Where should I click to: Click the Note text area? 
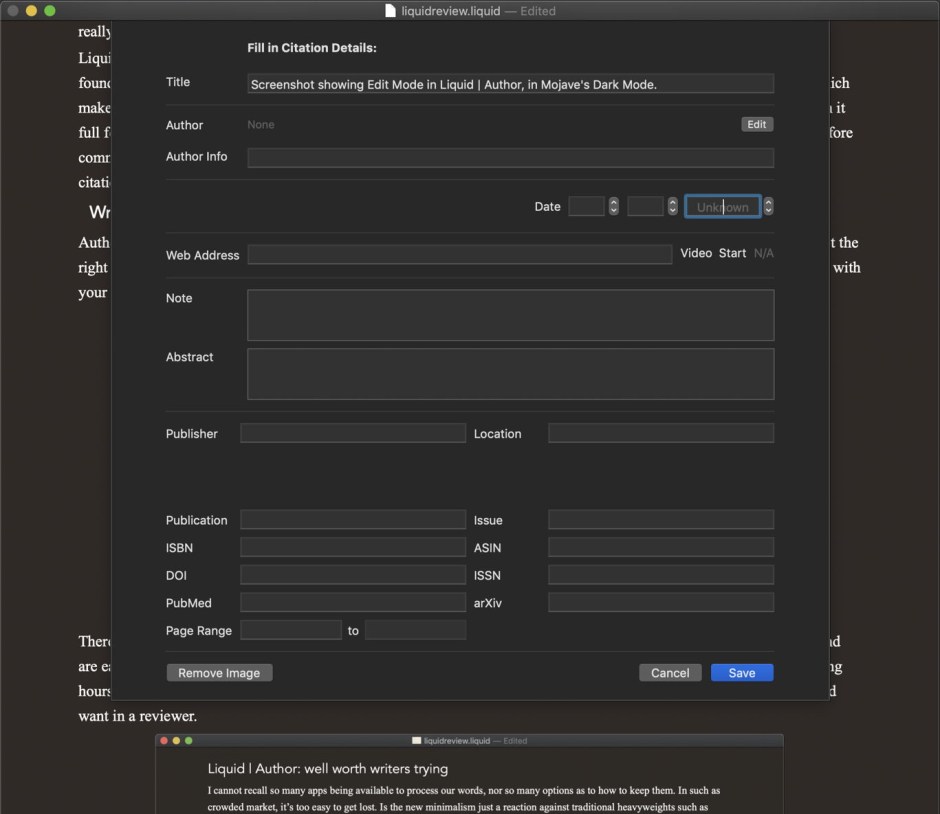click(x=510, y=315)
